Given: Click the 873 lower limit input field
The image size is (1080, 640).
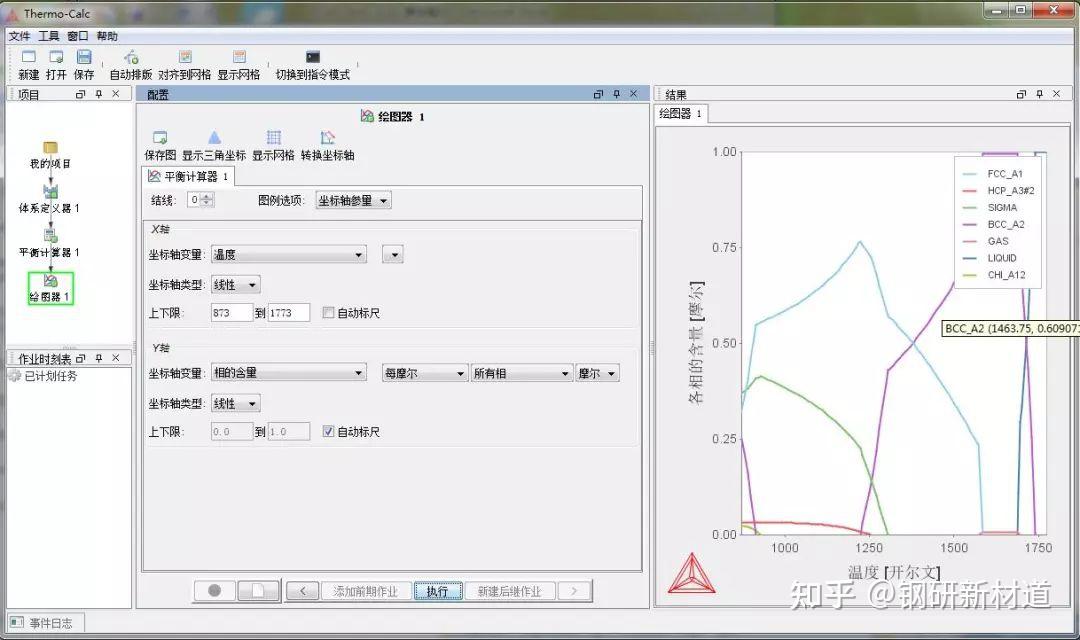Looking at the screenshot, I should 233,312.
